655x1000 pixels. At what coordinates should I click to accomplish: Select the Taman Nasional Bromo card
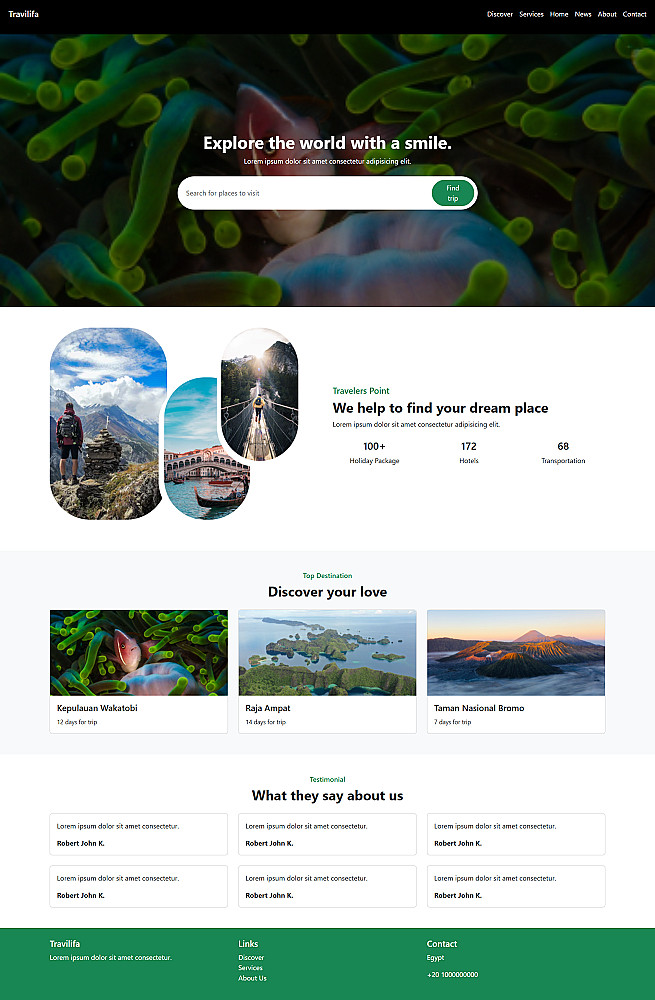click(516, 672)
